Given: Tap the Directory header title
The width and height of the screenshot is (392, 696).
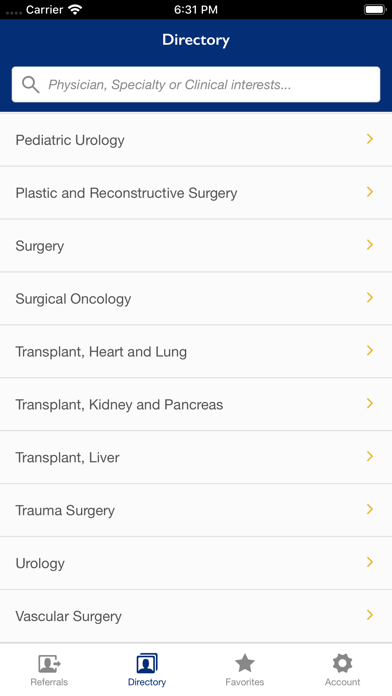Looking at the screenshot, I should (196, 40).
